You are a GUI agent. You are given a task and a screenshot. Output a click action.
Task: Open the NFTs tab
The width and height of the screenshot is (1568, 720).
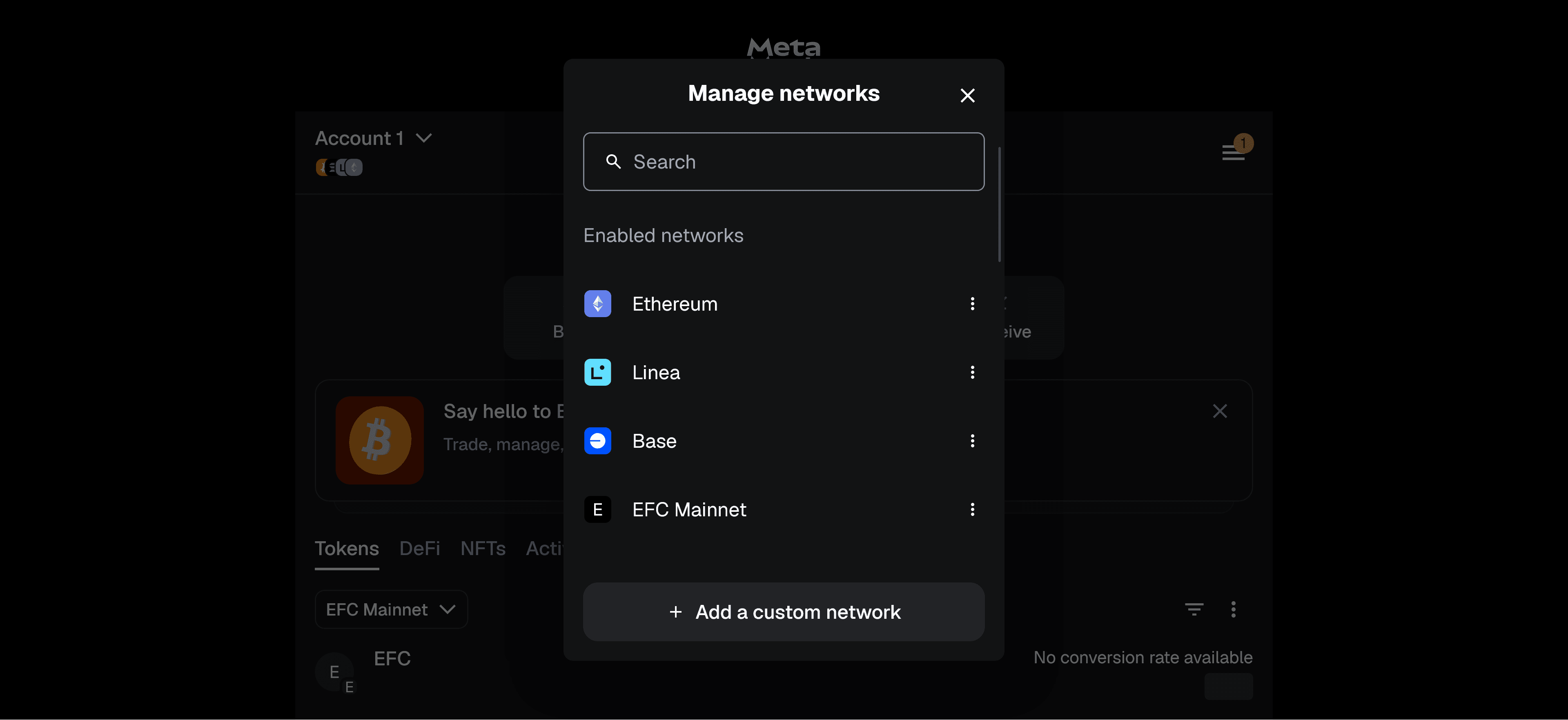pyautogui.click(x=483, y=549)
